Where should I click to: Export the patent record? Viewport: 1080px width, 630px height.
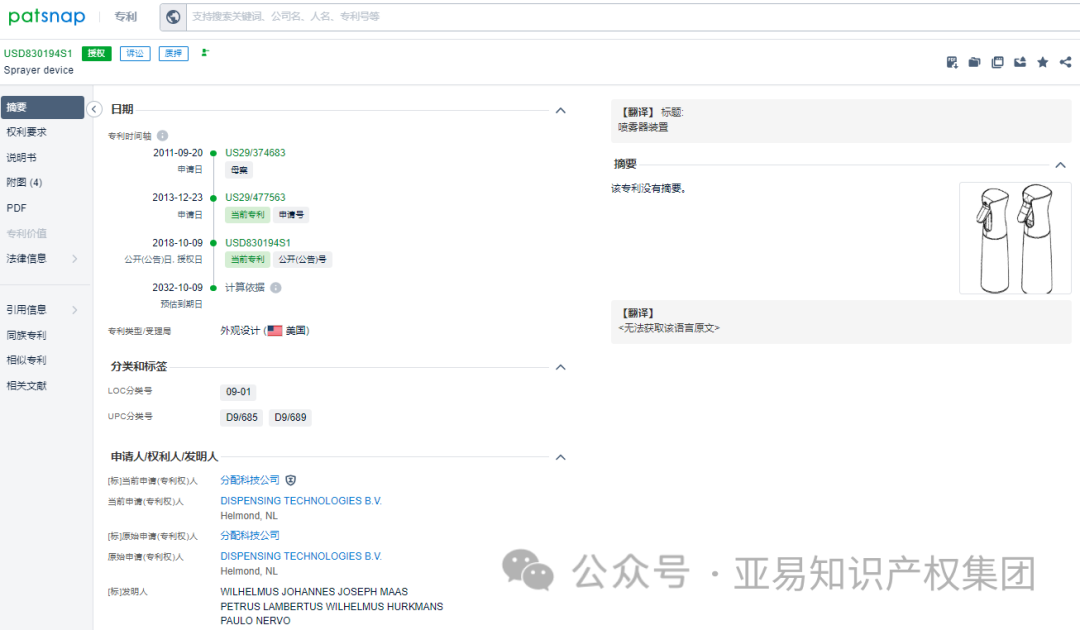(1019, 61)
